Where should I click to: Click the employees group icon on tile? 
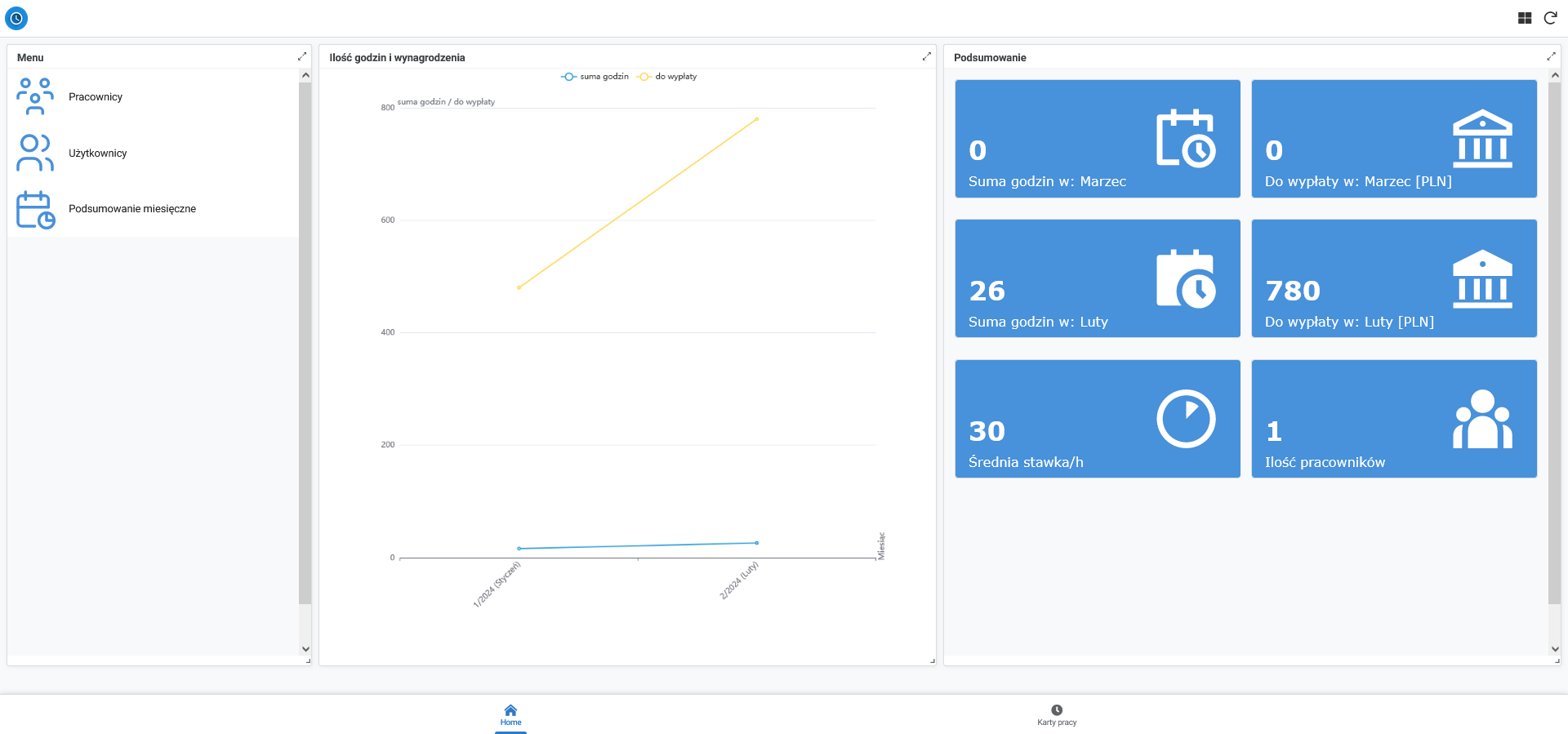pos(1482,419)
